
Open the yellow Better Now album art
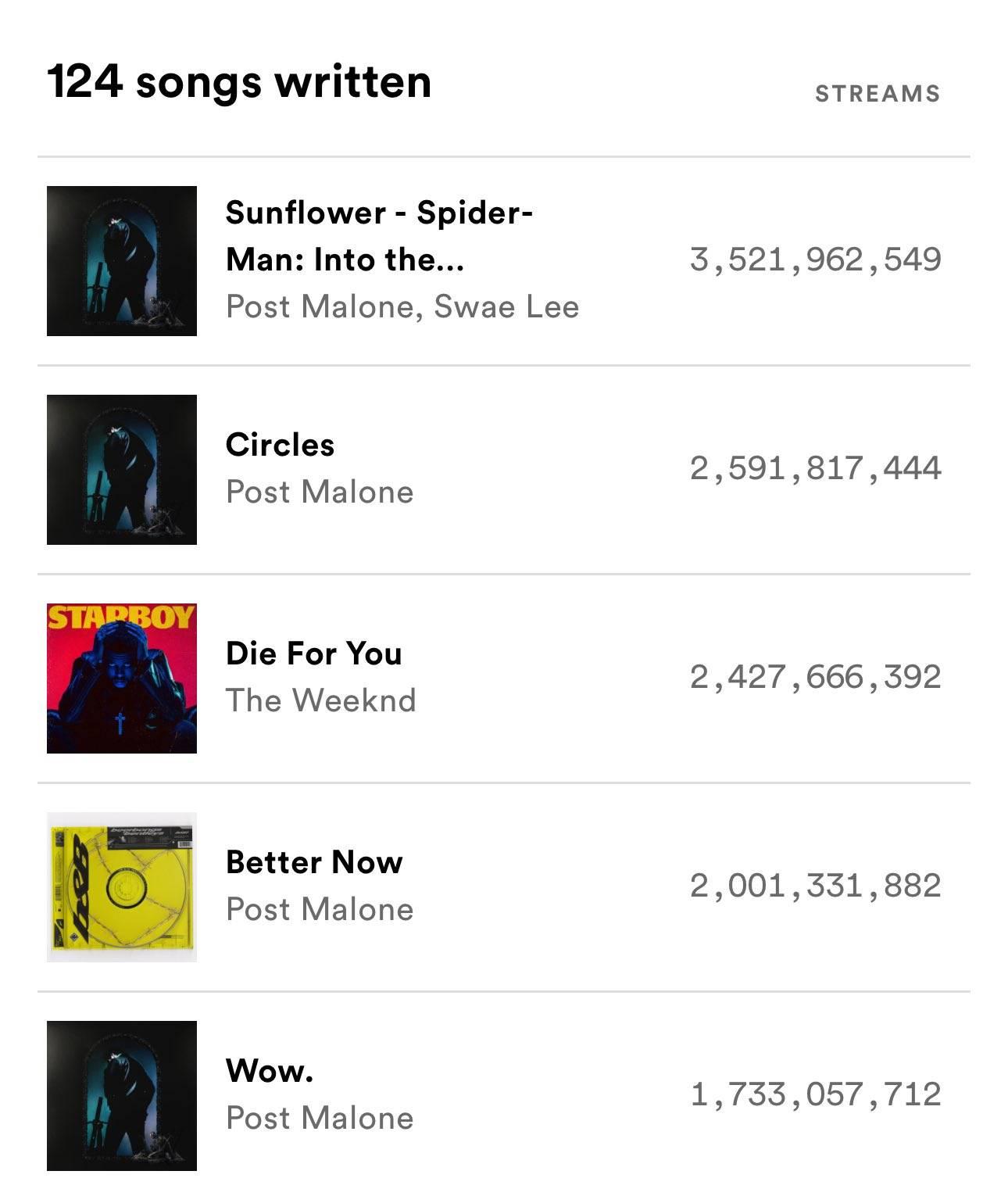(122, 887)
